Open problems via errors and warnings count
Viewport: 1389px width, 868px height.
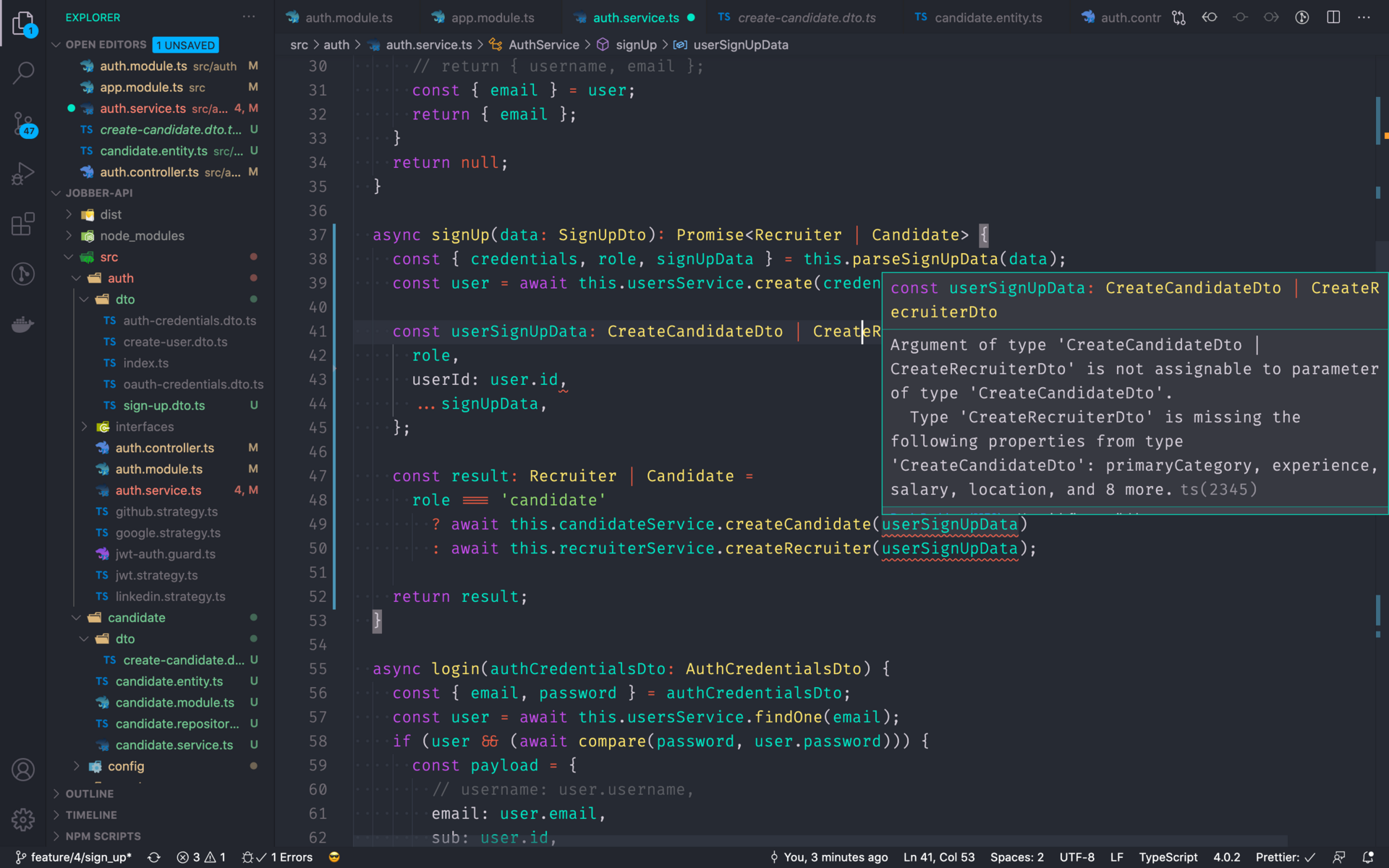201,857
